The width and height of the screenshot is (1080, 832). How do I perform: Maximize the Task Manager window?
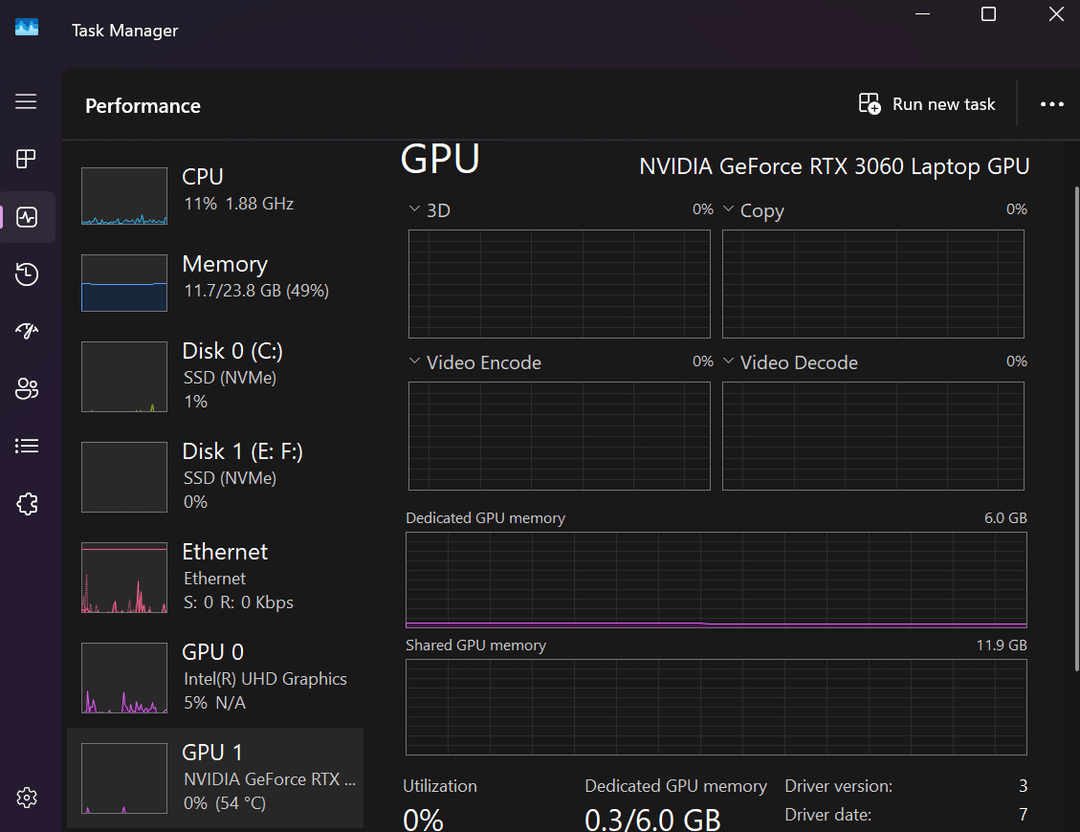(x=988, y=14)
